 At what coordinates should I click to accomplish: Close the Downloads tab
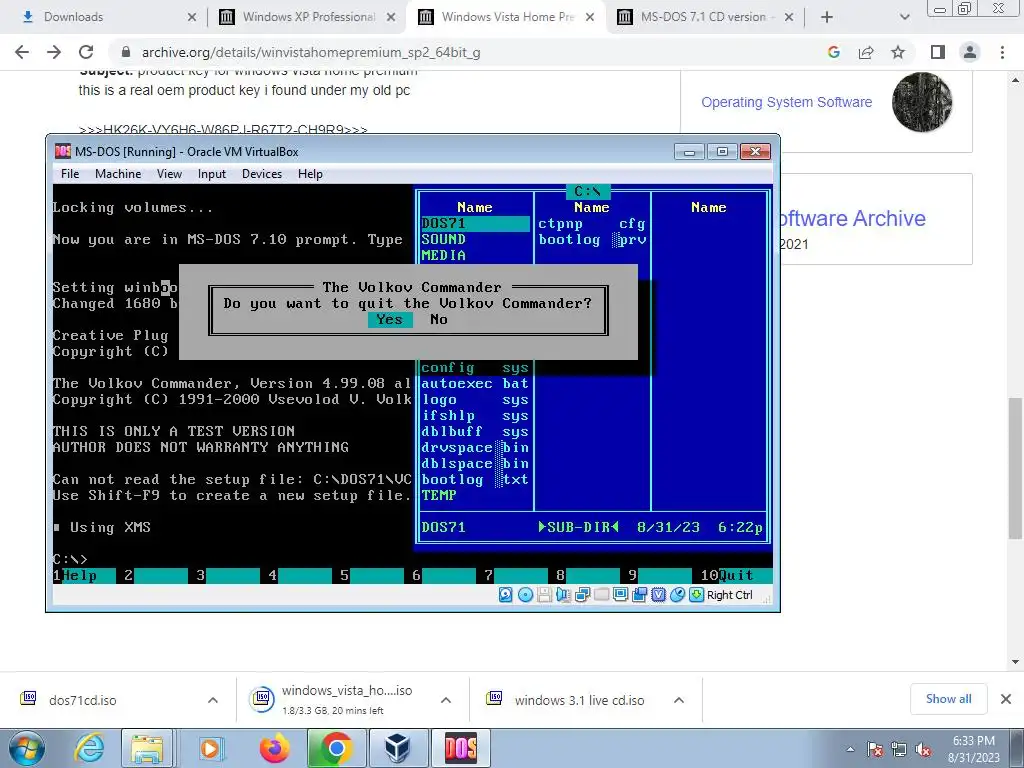(192, 17)
